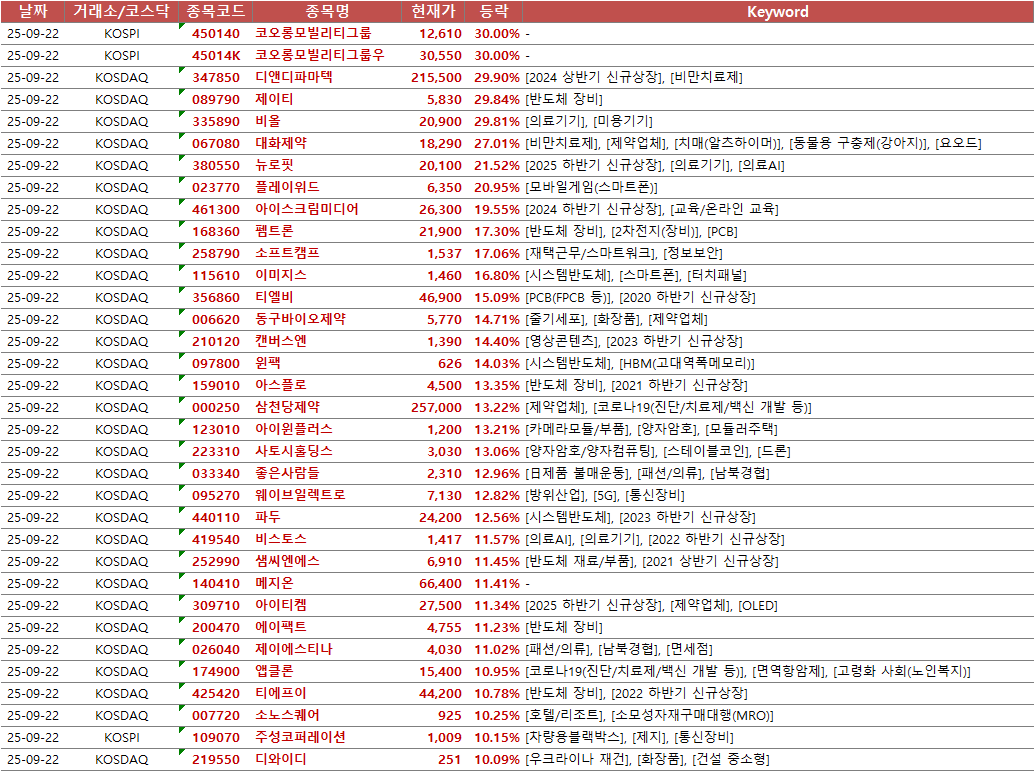The image size is (1034, 771).
Task: Click stock name 캔버스엔
Action: [x=281, y=341]
